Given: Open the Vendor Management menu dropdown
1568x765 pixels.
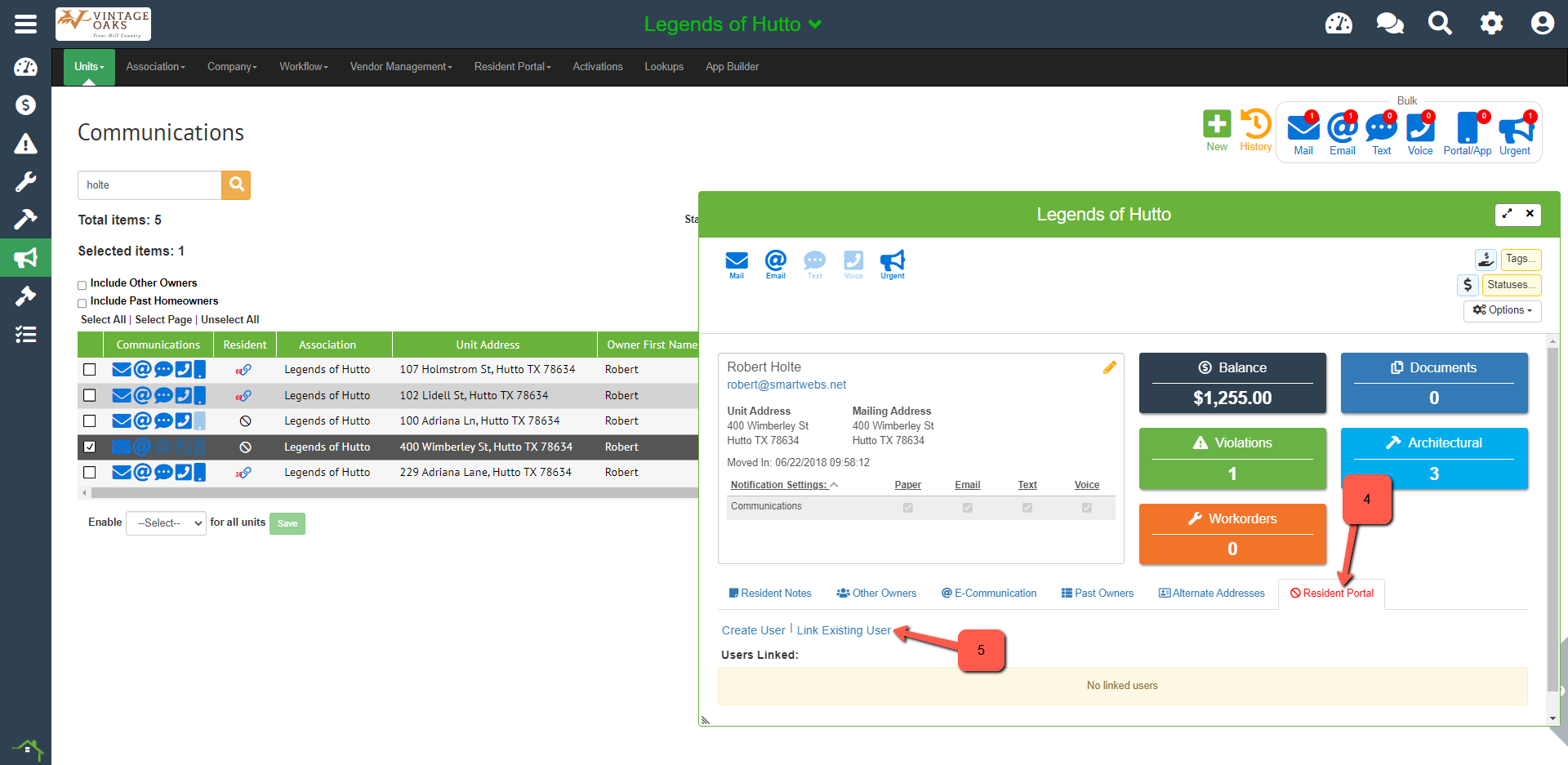Looking at the screenshot, I should 401,67.
